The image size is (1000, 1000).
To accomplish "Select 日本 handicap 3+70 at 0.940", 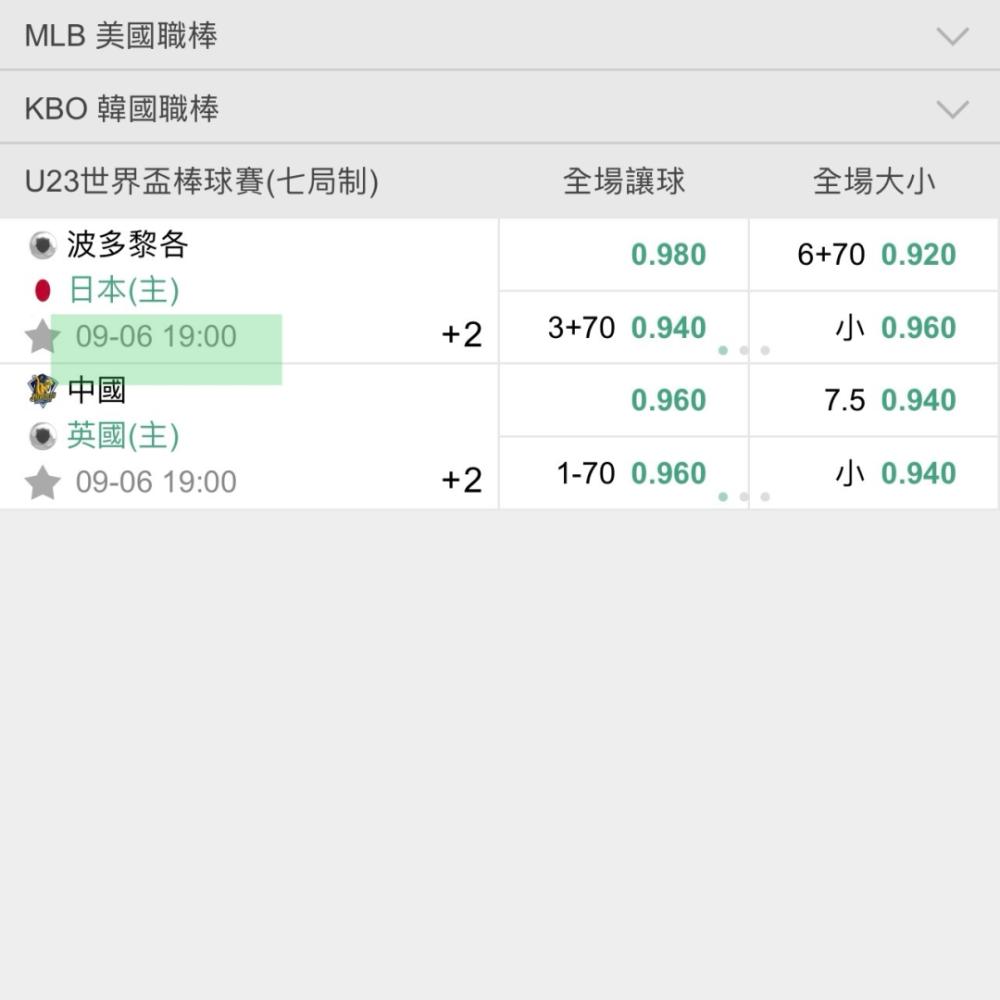I will pos(624,328).
